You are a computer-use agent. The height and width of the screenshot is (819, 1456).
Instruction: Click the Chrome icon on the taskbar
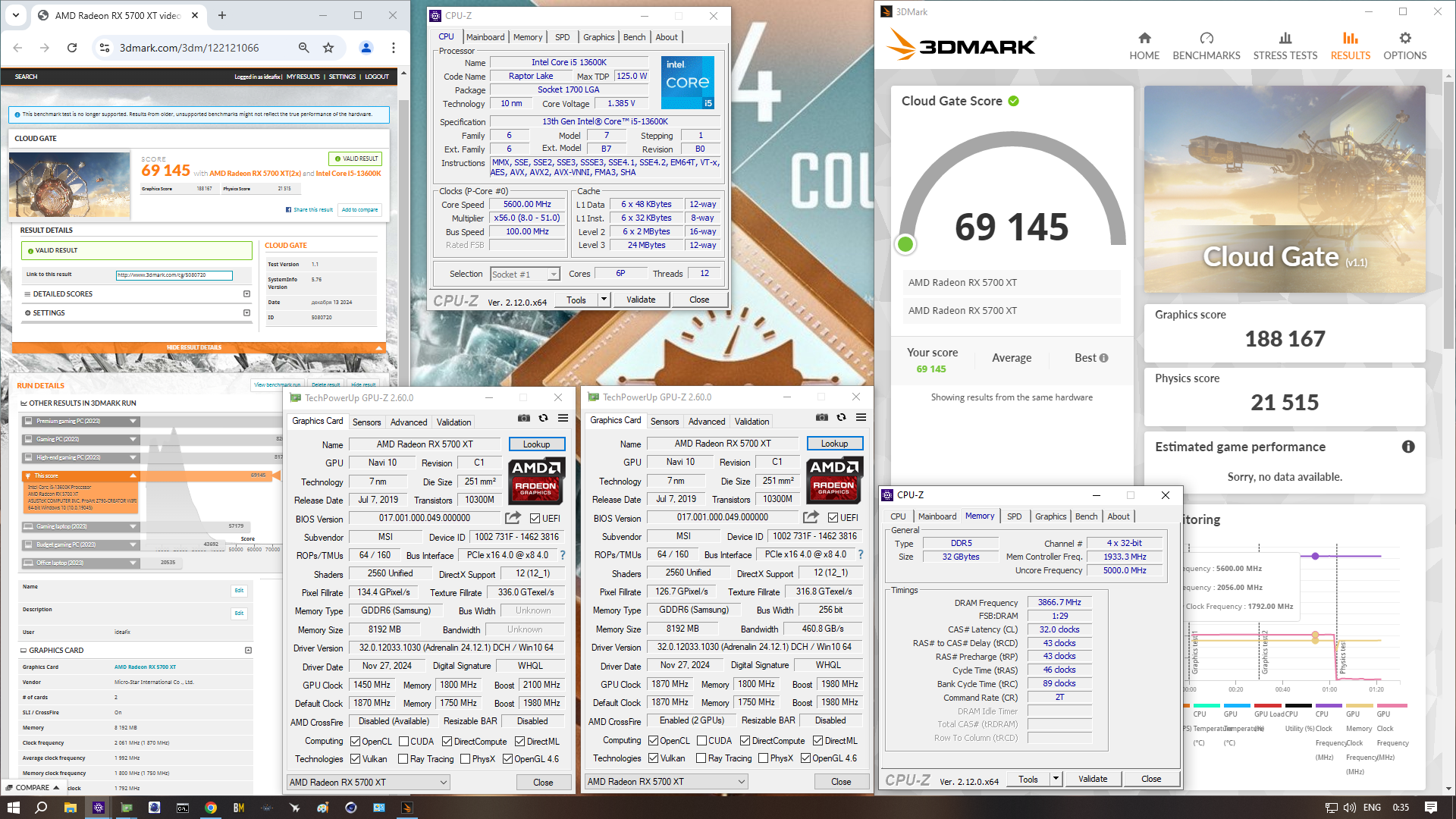[x=211, y=808]
